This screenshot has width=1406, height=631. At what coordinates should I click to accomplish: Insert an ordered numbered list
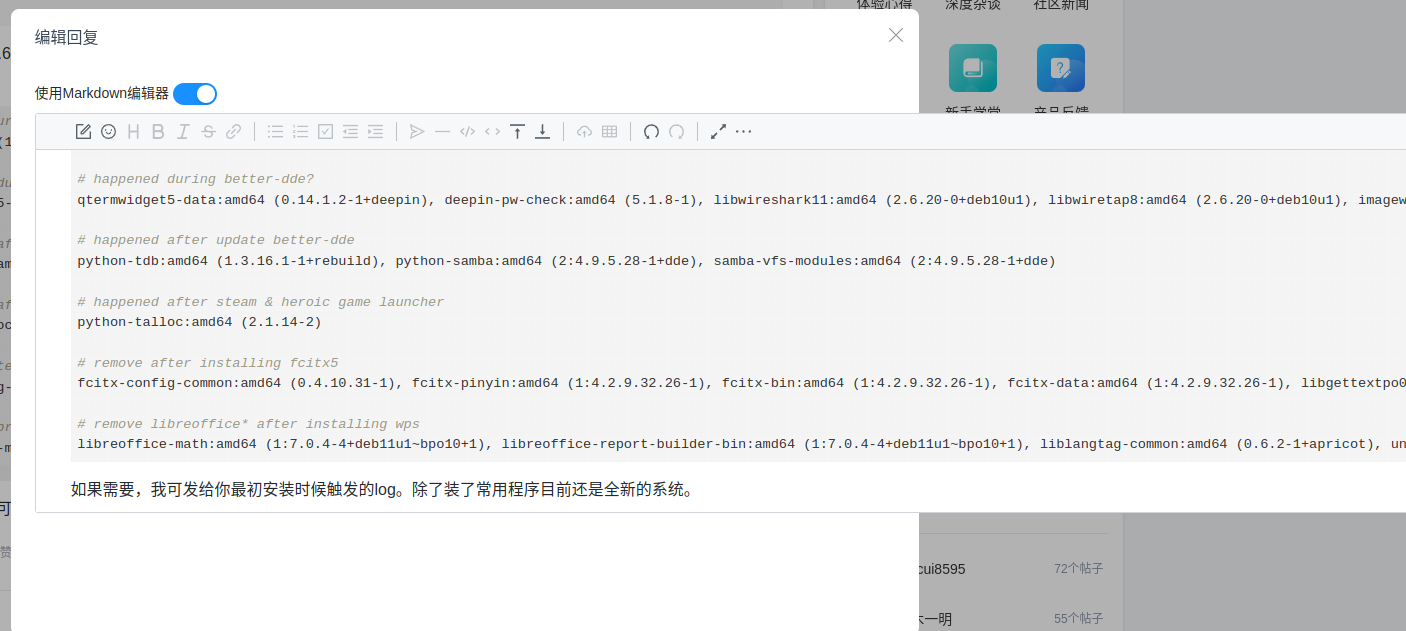(300, 131)
